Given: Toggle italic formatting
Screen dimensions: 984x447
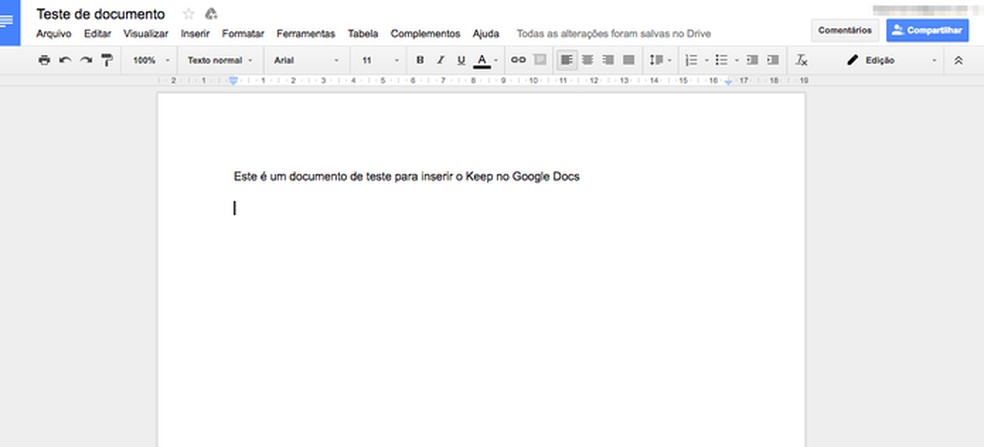Looking at the screenshot, I should (441, 60).
